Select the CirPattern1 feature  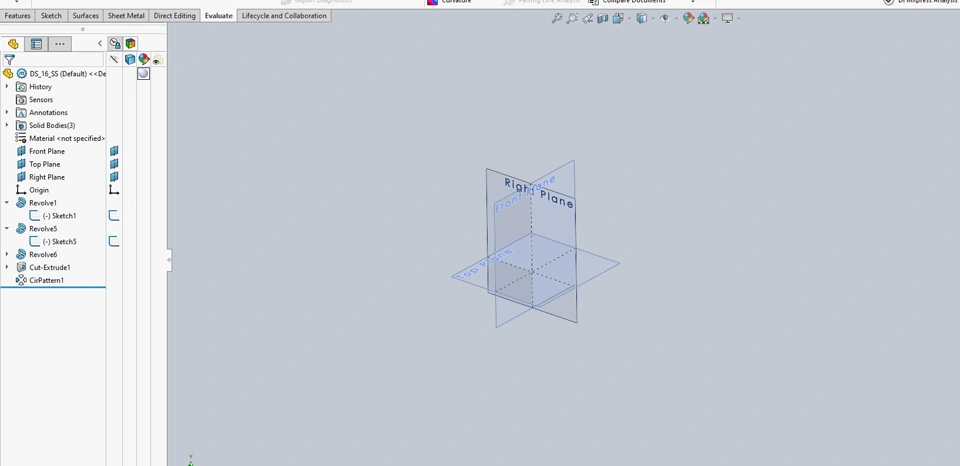coord(47,280)
